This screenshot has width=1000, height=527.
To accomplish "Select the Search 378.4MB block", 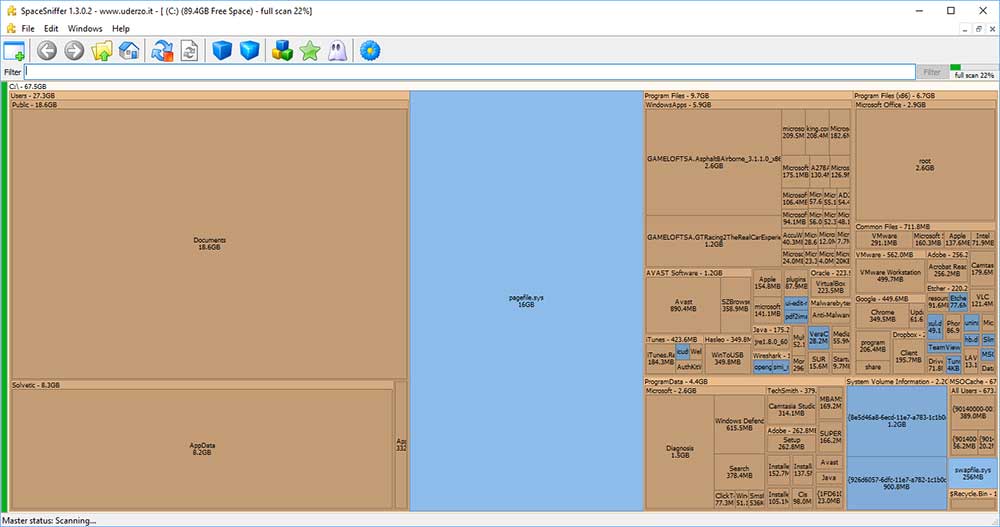I will point(739,472).
